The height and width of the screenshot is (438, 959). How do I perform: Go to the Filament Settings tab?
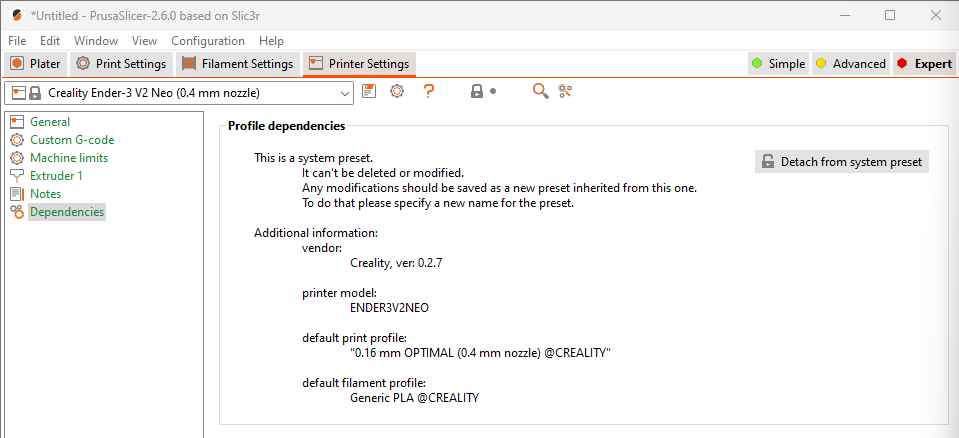238,64
